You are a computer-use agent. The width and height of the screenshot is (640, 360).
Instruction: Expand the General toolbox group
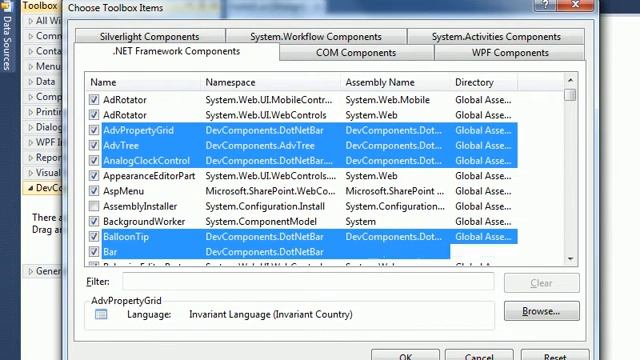tap(31, 271)
